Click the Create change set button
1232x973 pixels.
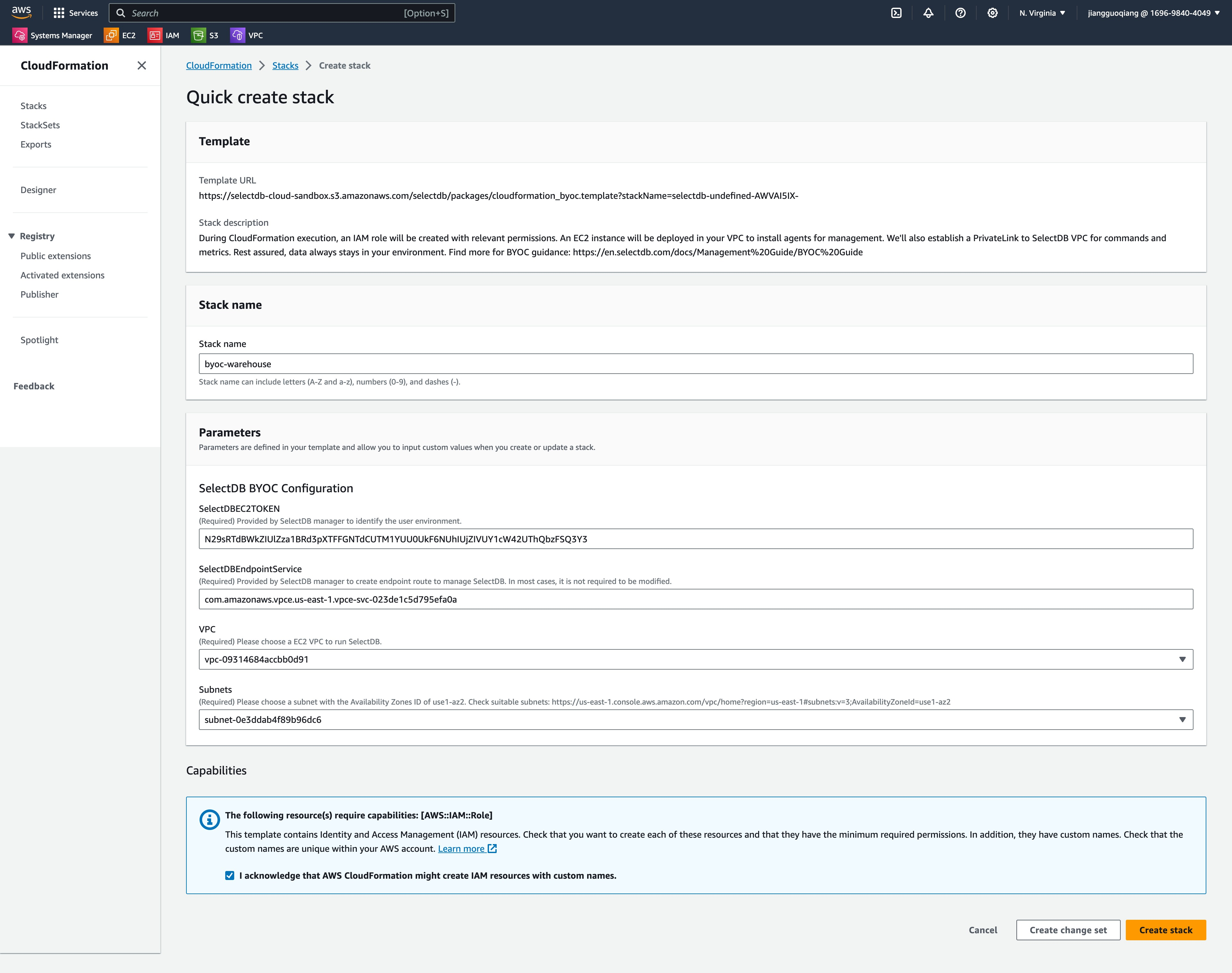(1068, 930)
